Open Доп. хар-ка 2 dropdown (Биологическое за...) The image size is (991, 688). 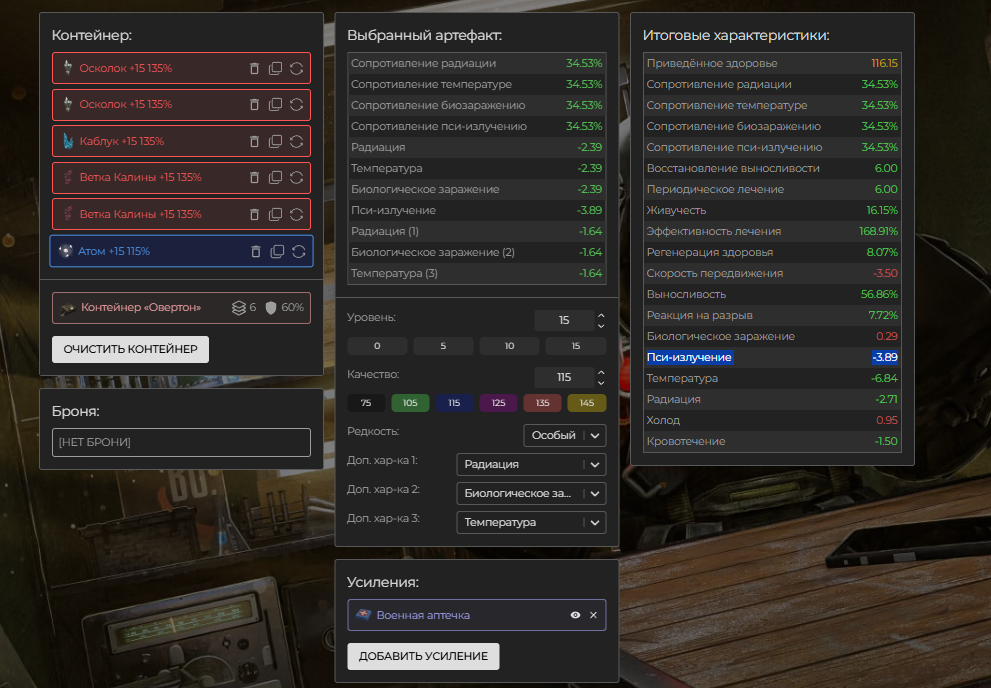531,493
